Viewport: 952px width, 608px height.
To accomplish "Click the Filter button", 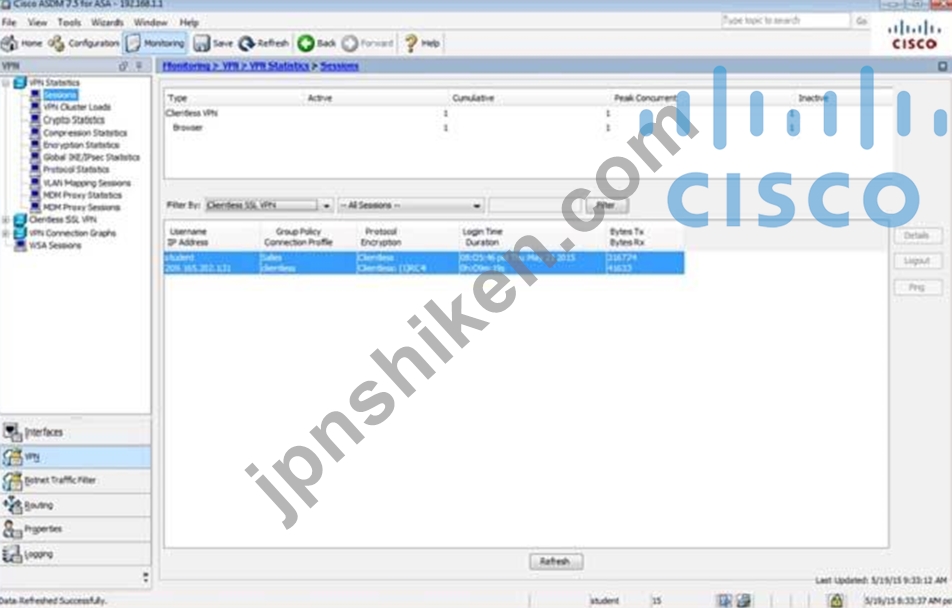I will tap(607, 205).
